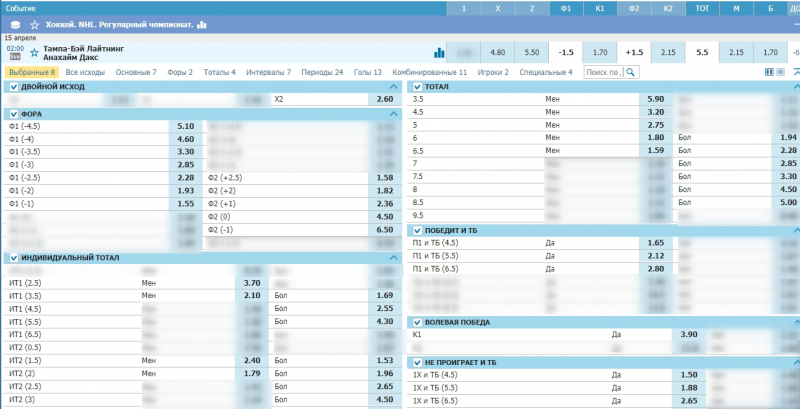
Task: Toggle the ФОРА section checkbox
Action: click(14, 115)
